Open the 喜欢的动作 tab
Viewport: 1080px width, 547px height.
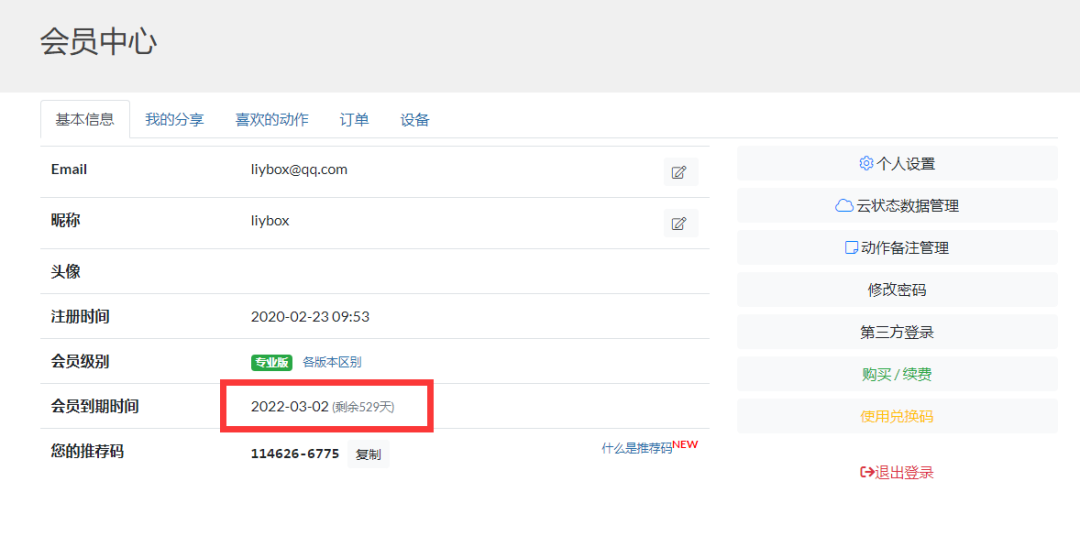point(272,120)
